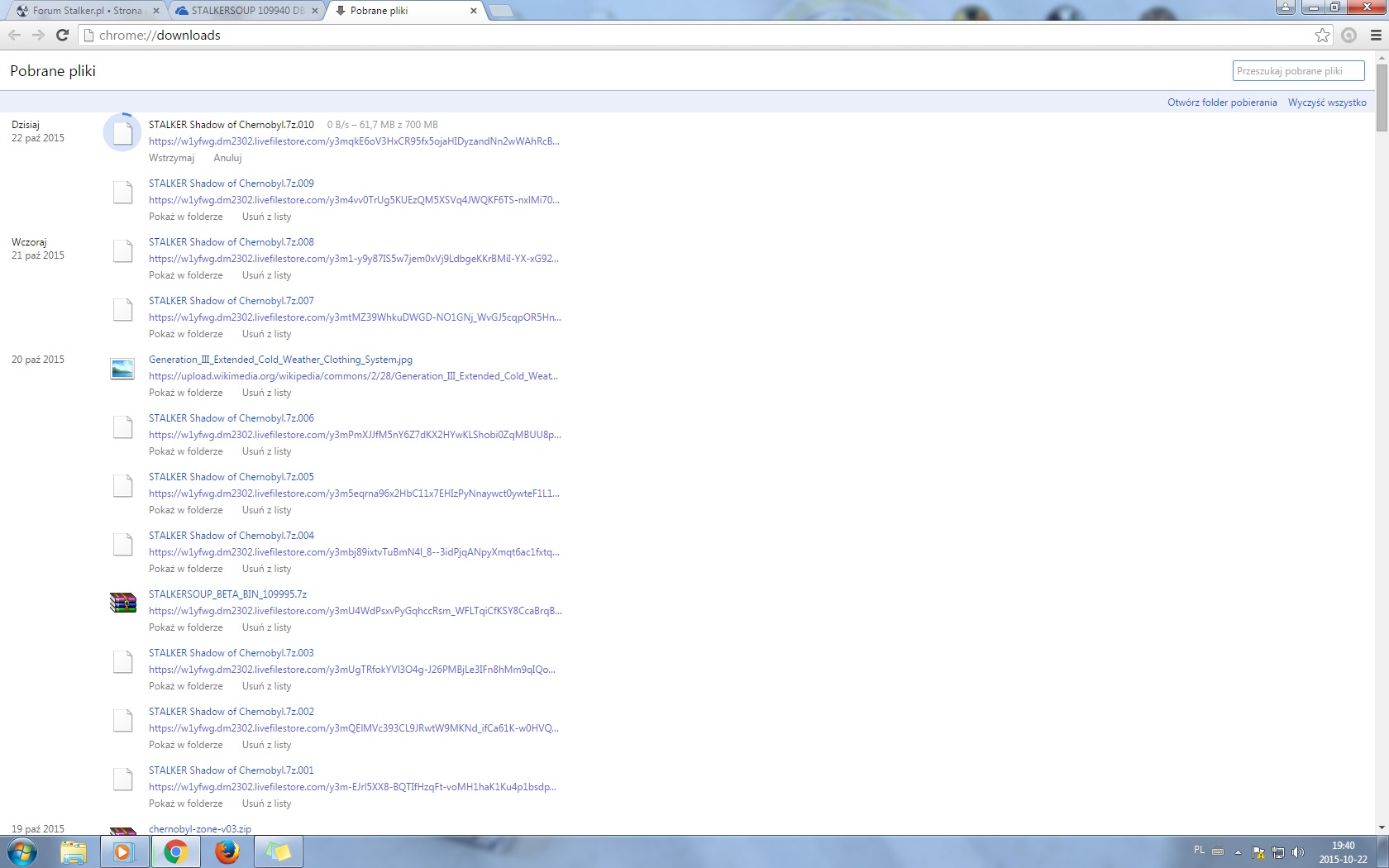Click the network icon in the system tray
Screen dimensions: 1389x868
coord(1278,852)
